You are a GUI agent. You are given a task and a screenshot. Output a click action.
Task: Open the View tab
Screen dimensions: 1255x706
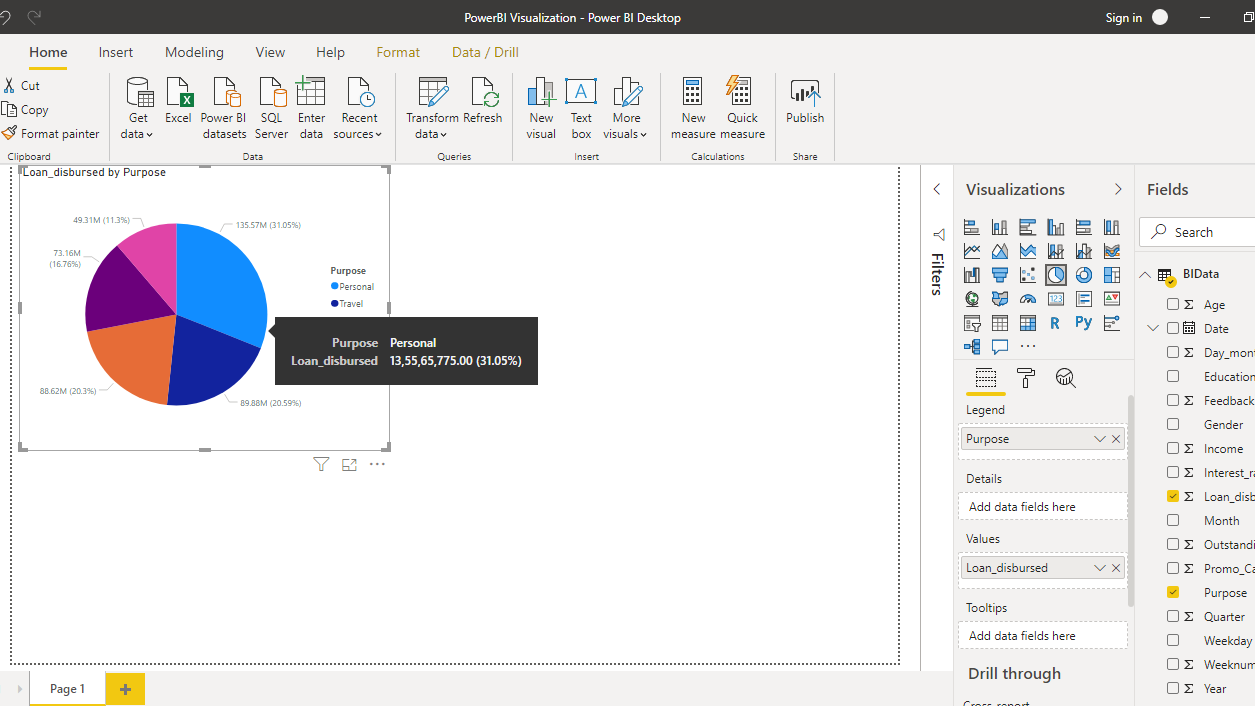[270, 52]
